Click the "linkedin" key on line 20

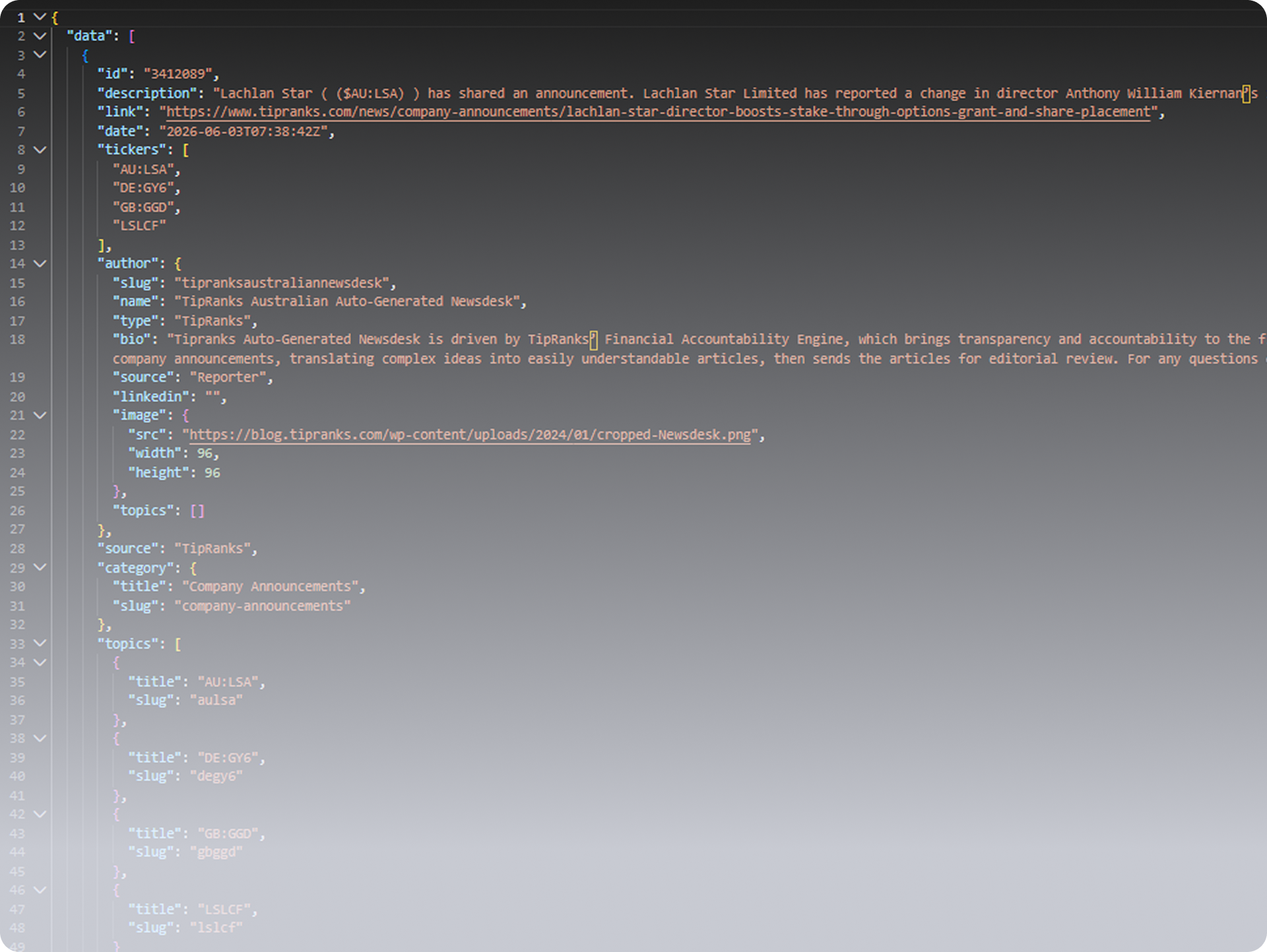[x=151, y=397]
